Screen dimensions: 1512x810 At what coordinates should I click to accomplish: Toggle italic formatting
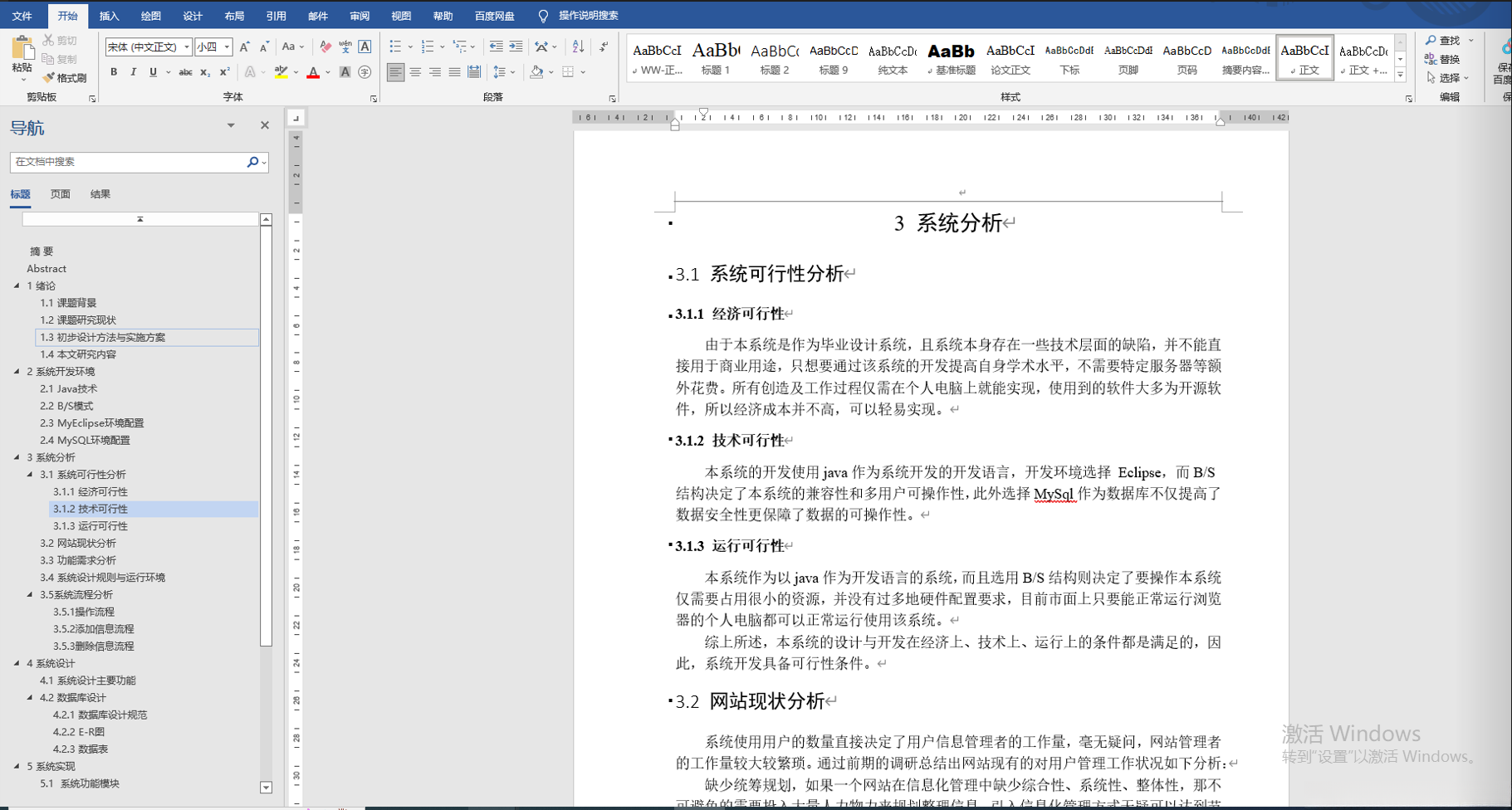(x=134, y=73)
